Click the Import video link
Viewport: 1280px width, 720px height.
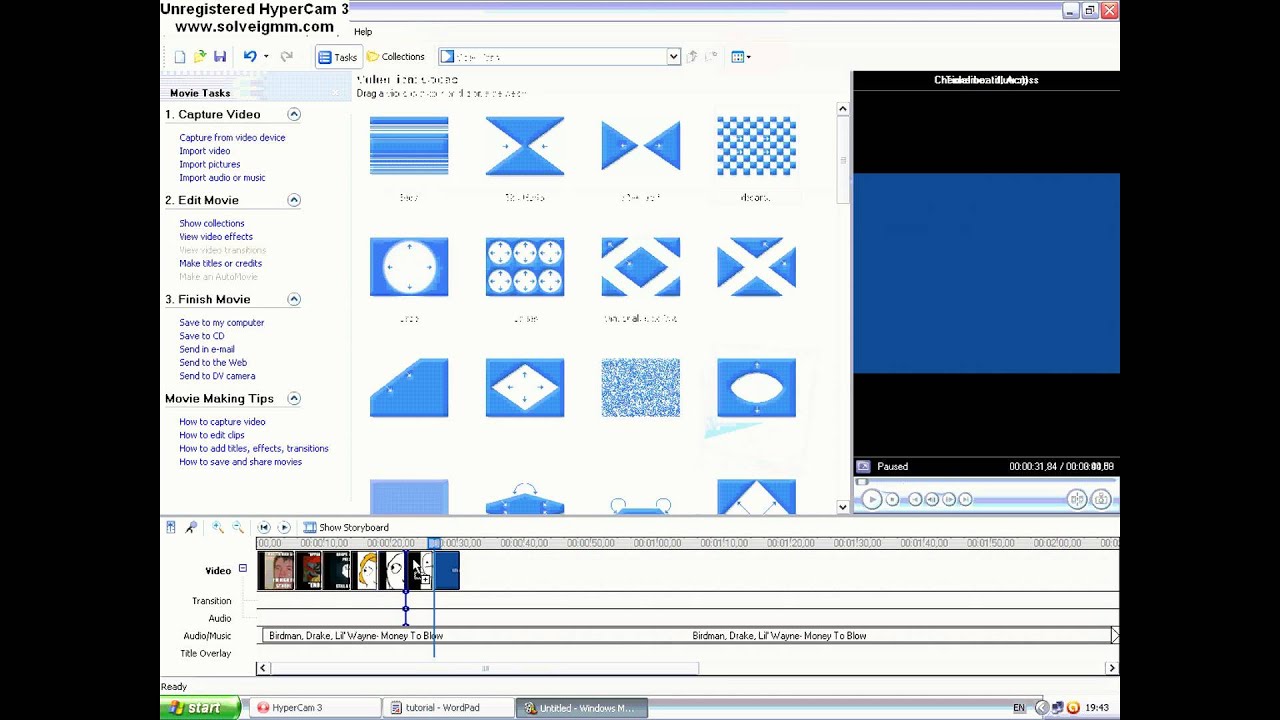tap(204, 151)
